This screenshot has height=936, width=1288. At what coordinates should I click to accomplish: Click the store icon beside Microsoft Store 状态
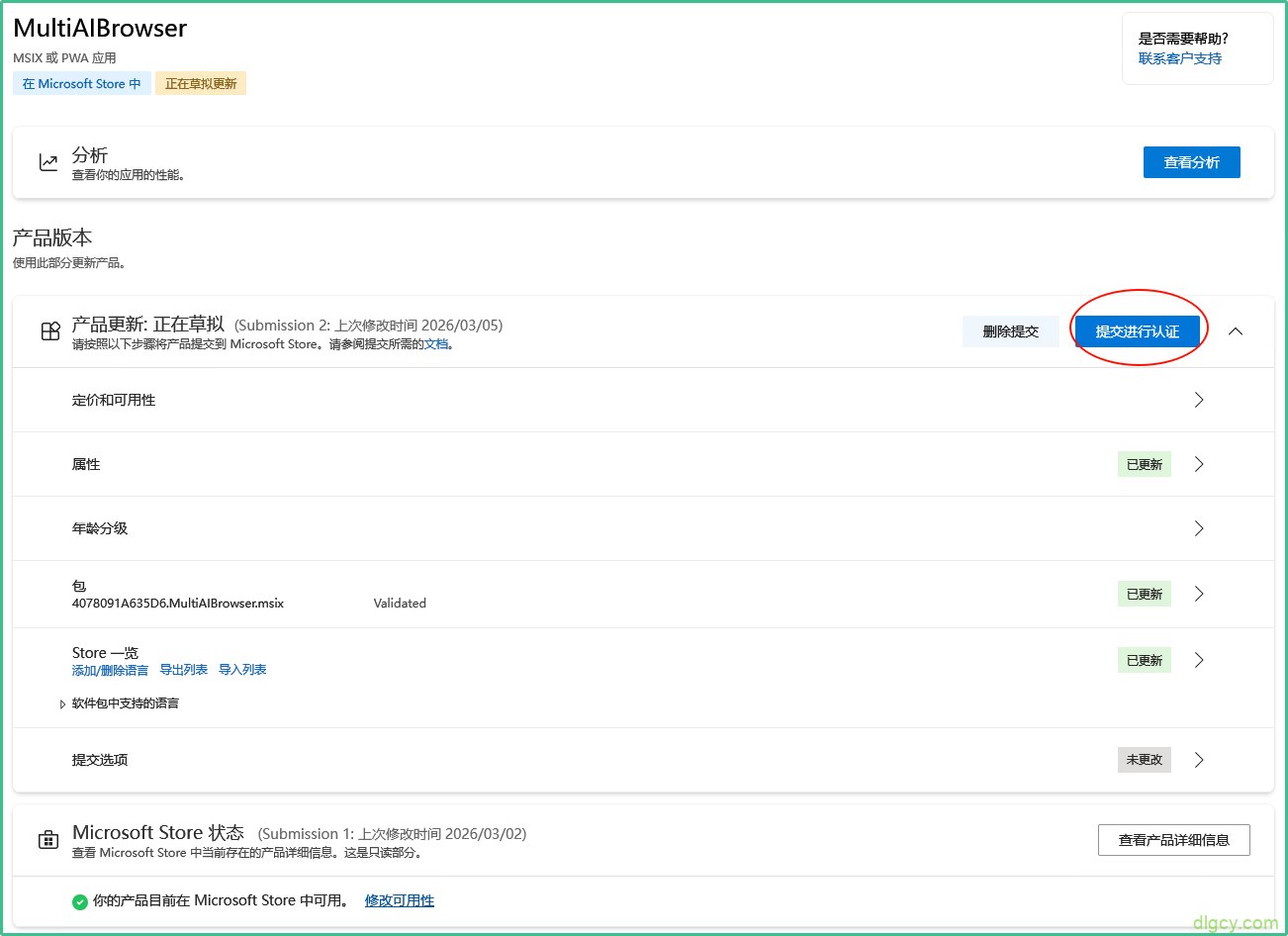point(47,838)
